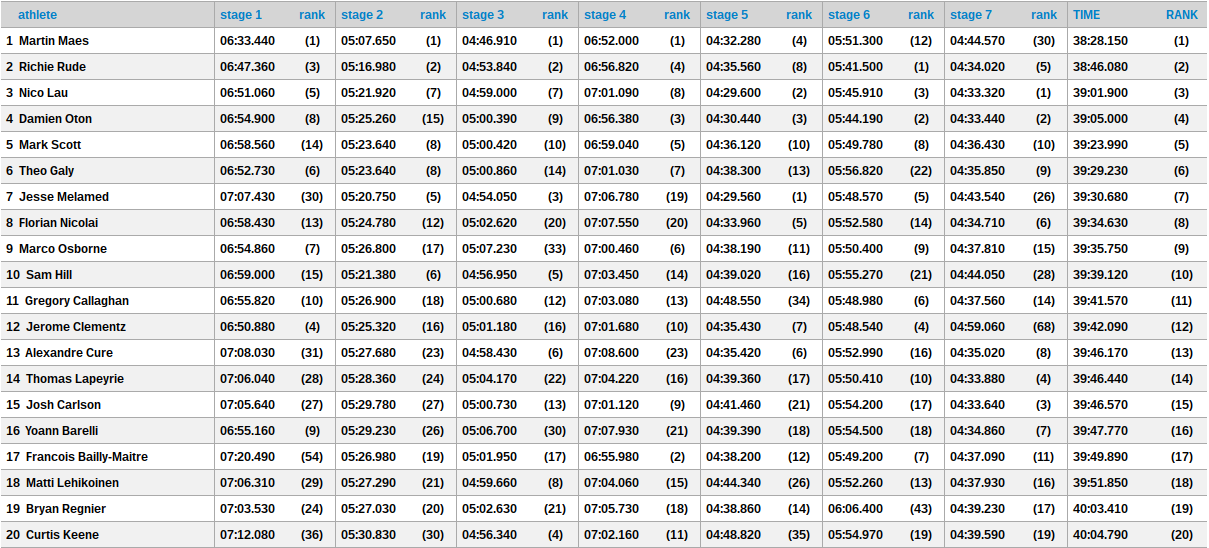1209x548 pixels.
Task: Select the Sam Hill row name
Action: click(x=49, y=275)
